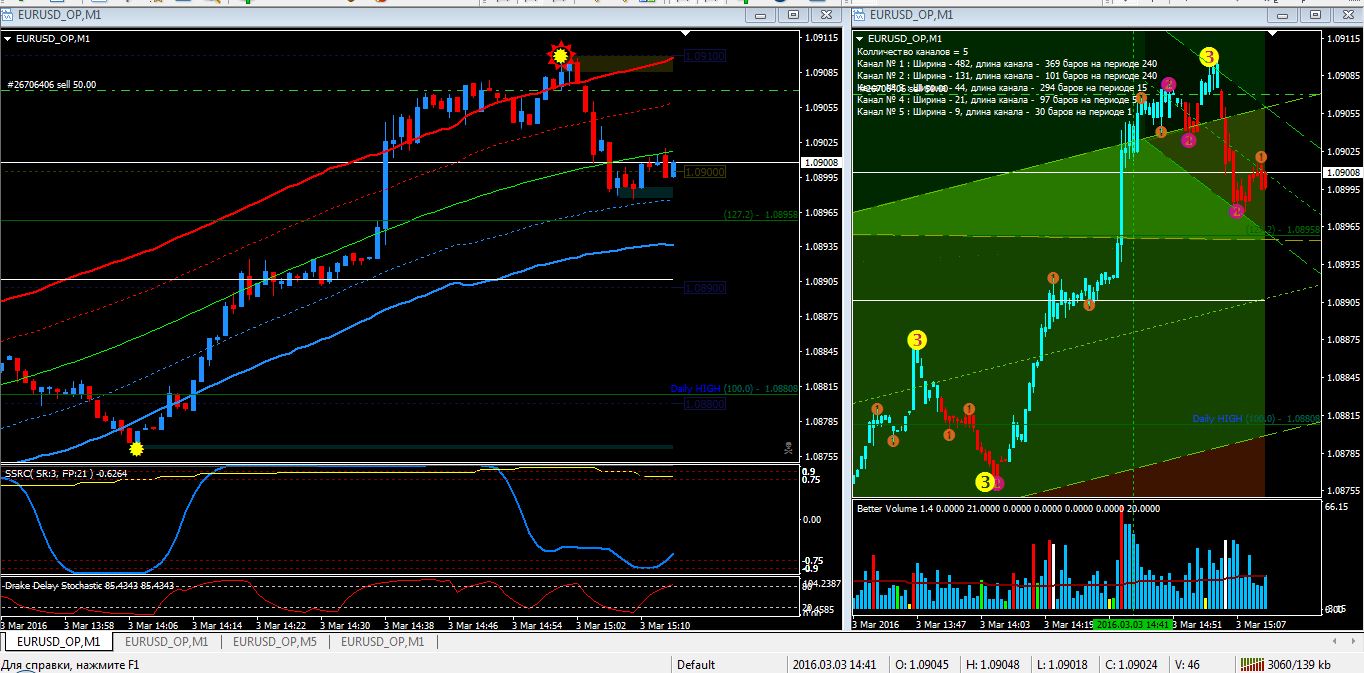This screenshot has width=1364, height=673.
Task: Click the Drake Delay Stochastic indicator label
Action: 89,585
